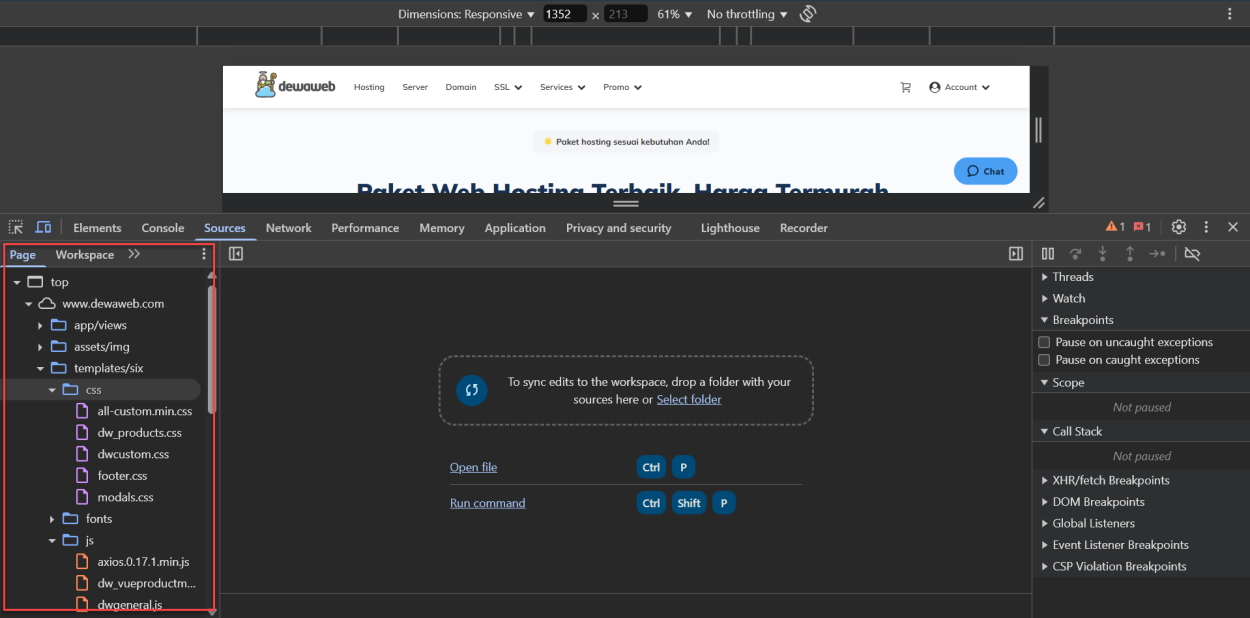Open the website shopping cart icon

[905, 88]
